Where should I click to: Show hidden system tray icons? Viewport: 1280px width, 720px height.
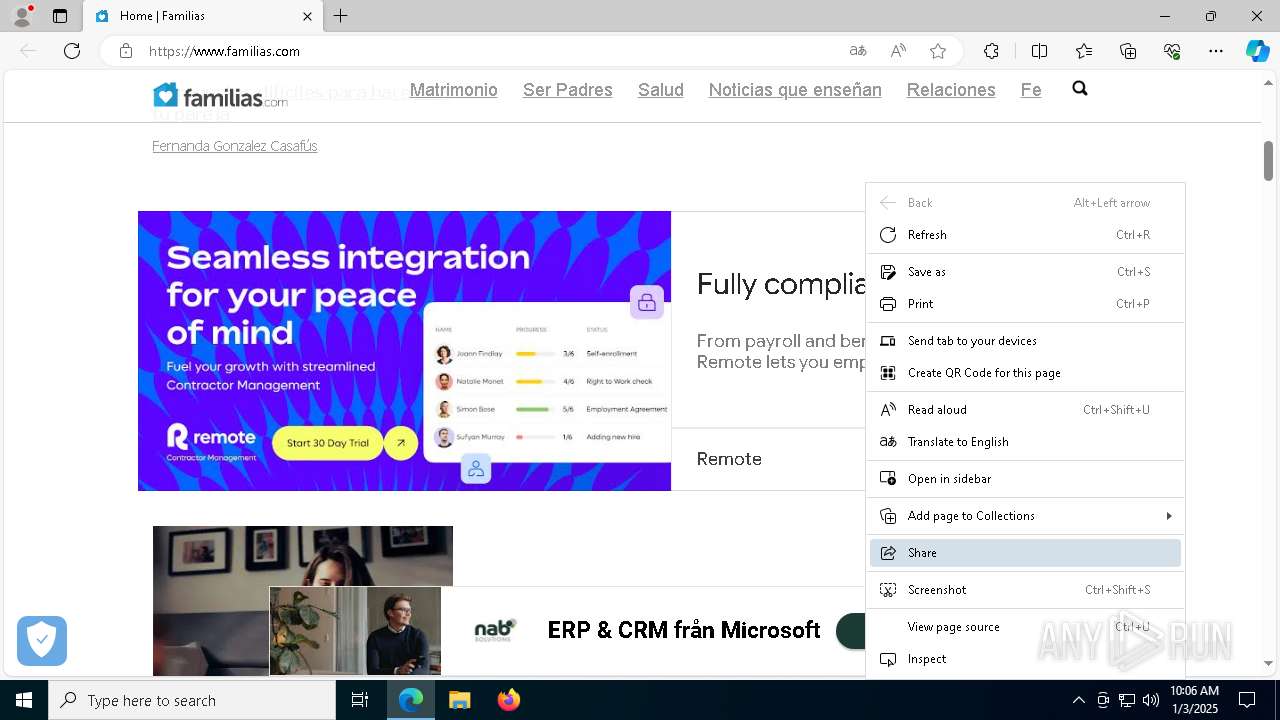tap(1078, 700)
